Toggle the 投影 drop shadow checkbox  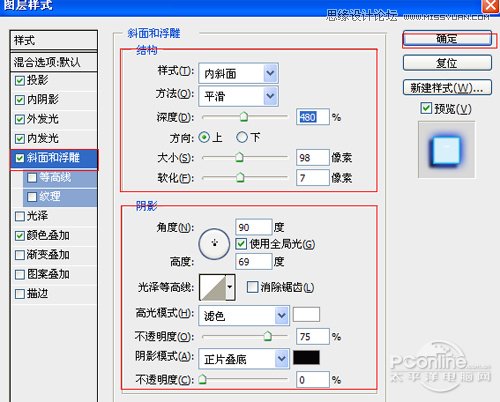click(20, 80)
